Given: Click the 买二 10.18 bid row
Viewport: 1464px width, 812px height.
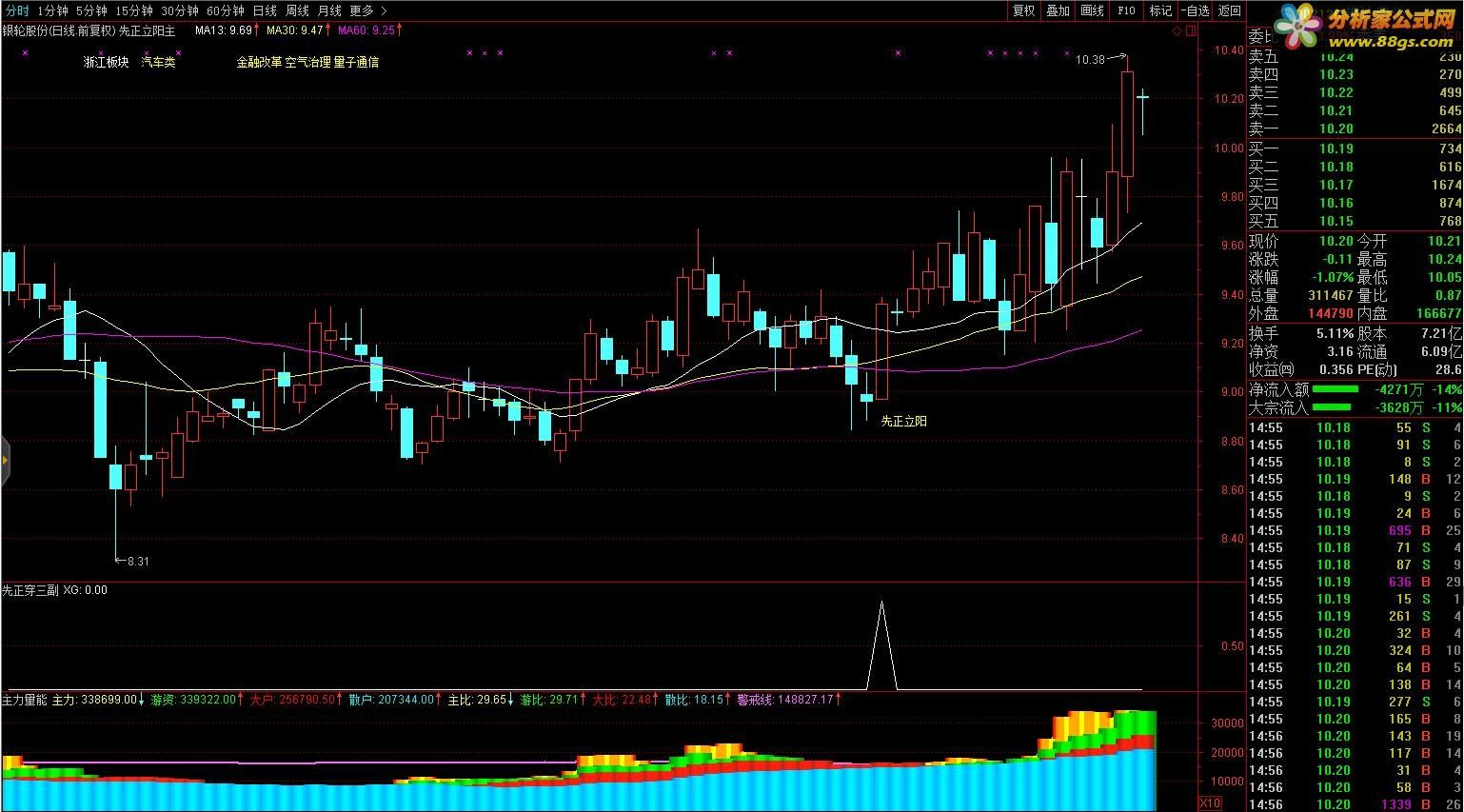Looking at the screenshot, I should (1355, 167).
